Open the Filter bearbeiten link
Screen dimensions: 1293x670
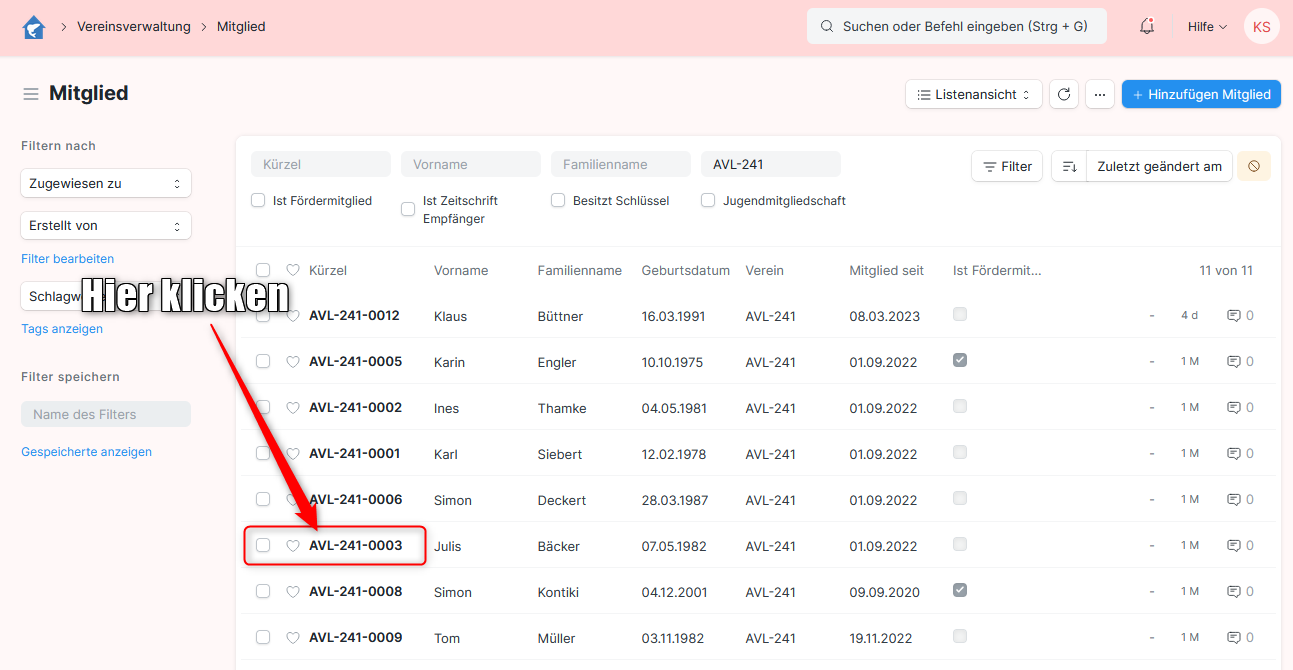[x=68, y=259]
